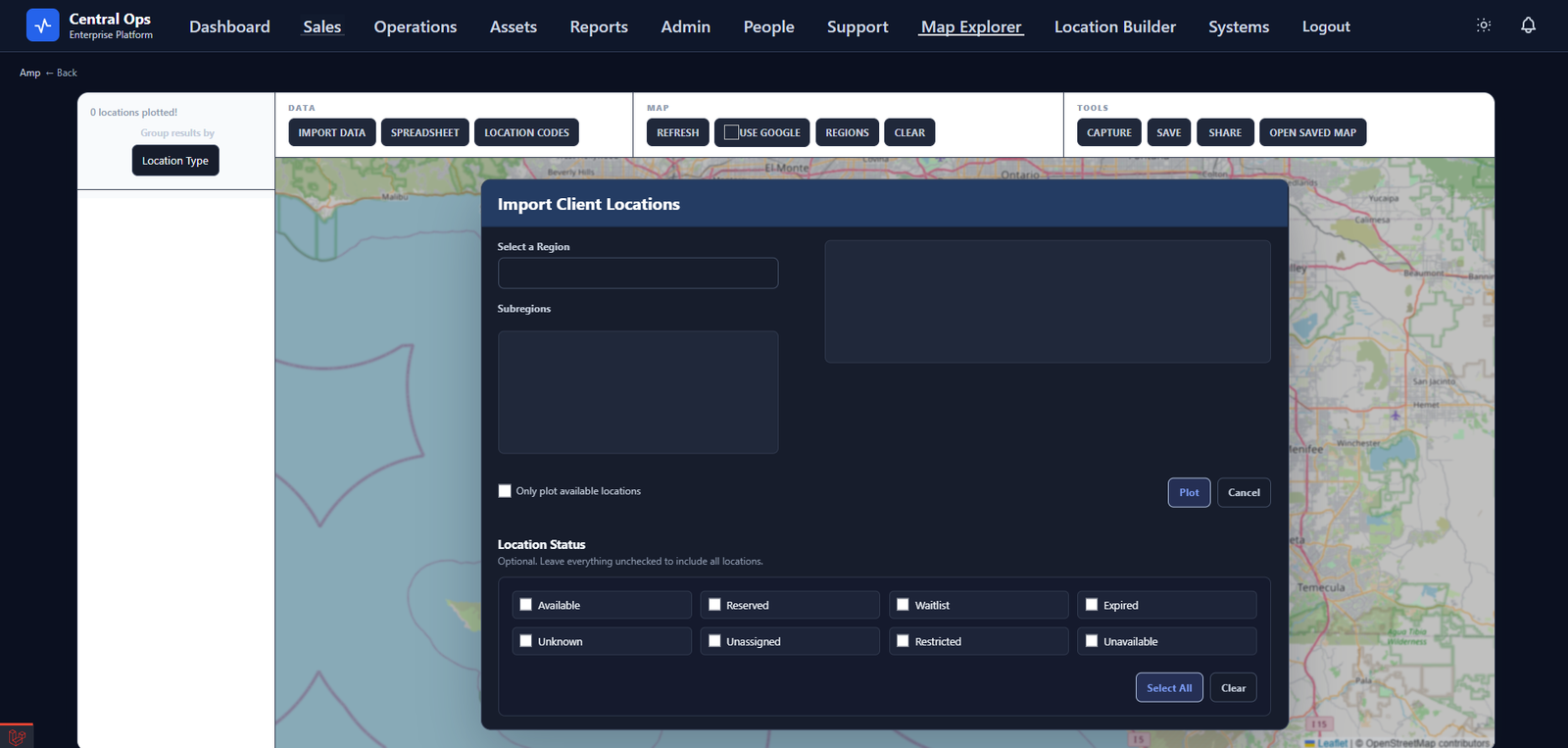The width and height of the screenshot is (1568, 748).
Task: Open the Location Type grouping dropdown
Action: tap(175, 161)
